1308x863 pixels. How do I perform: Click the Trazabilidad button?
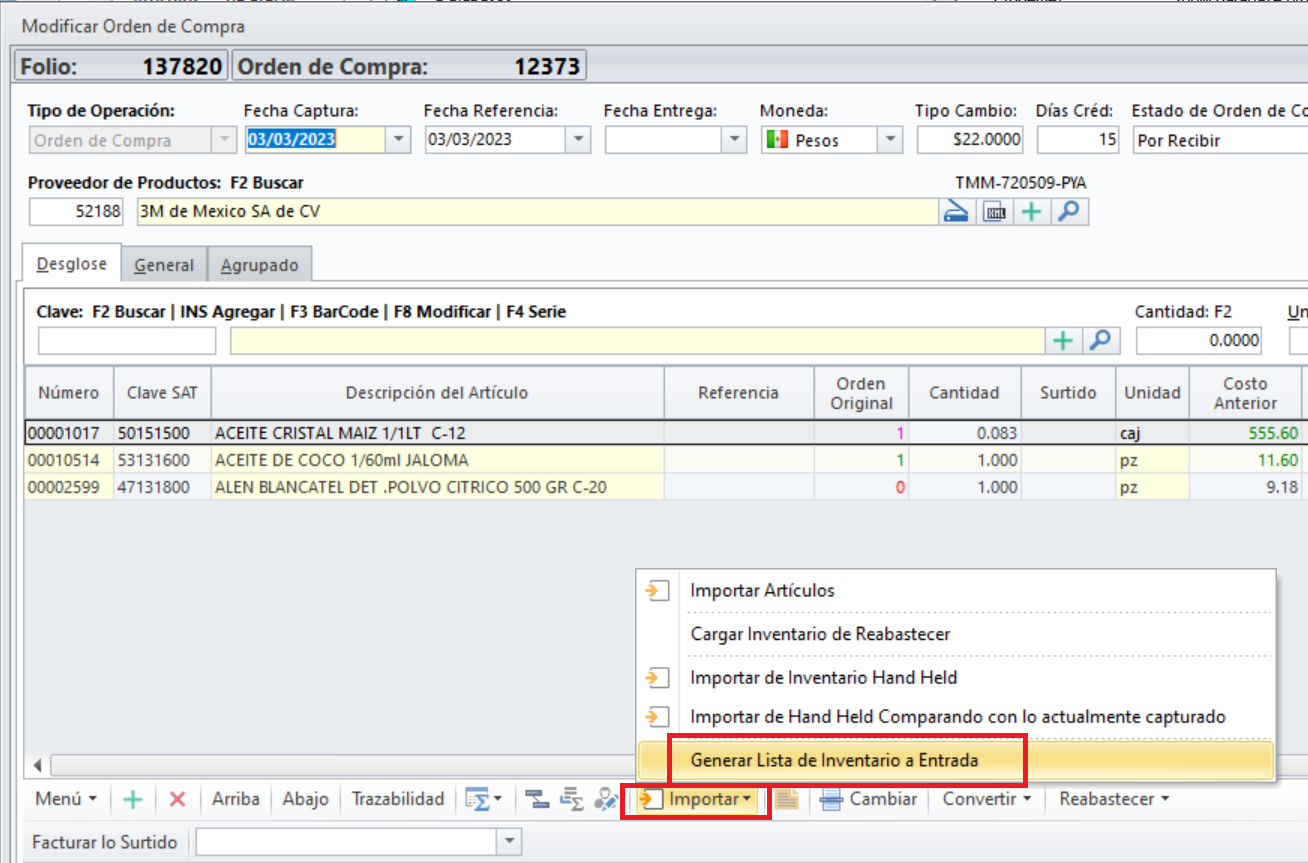[397, 799]
